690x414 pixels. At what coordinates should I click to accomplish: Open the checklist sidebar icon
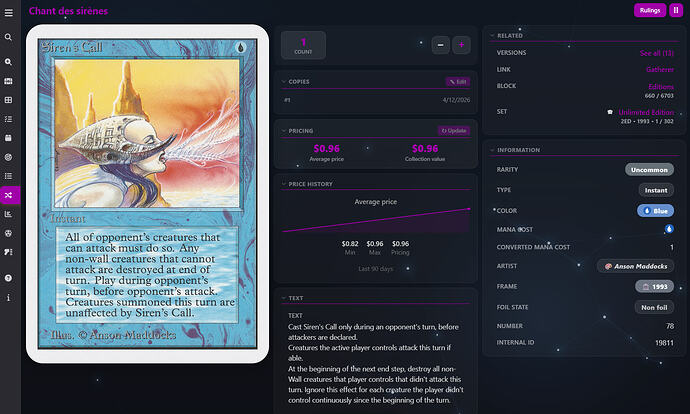(8, 119)
